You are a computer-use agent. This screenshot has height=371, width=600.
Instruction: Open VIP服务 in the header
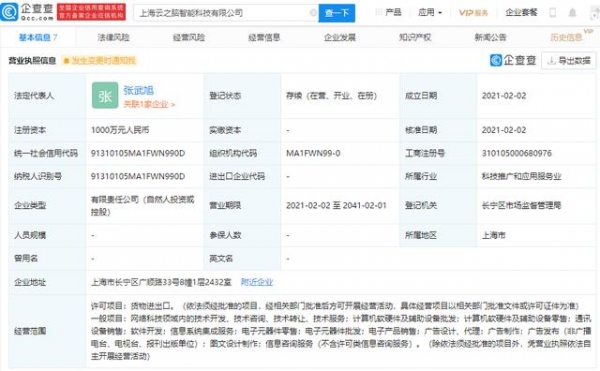coord(473,13)
